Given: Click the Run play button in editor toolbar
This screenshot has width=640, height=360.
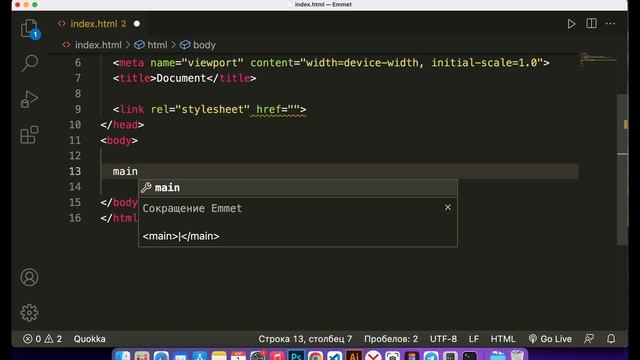Looking at the screenshot, I should point(571,24).
